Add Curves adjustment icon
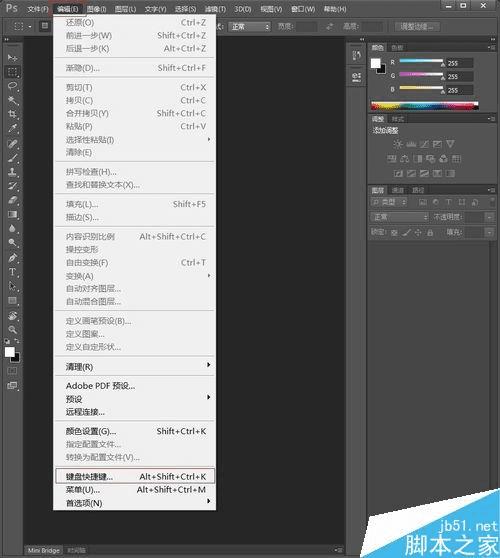The width and height of the screenshot is (500, 558). tap(424, 144)
